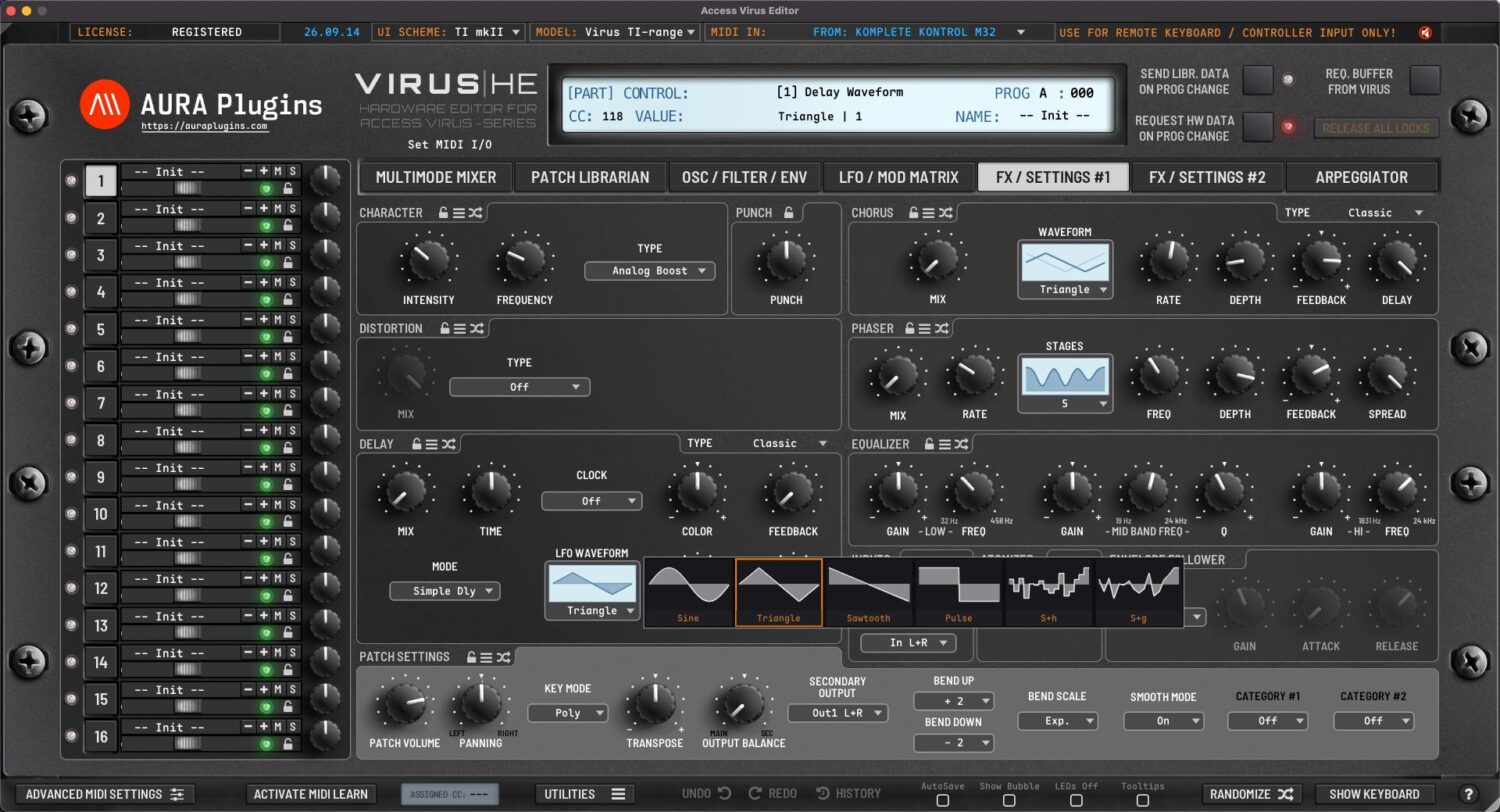Open the Distortion Type dropdown
This screenshot has height=812, width=1500.
(x=519, y=387)
